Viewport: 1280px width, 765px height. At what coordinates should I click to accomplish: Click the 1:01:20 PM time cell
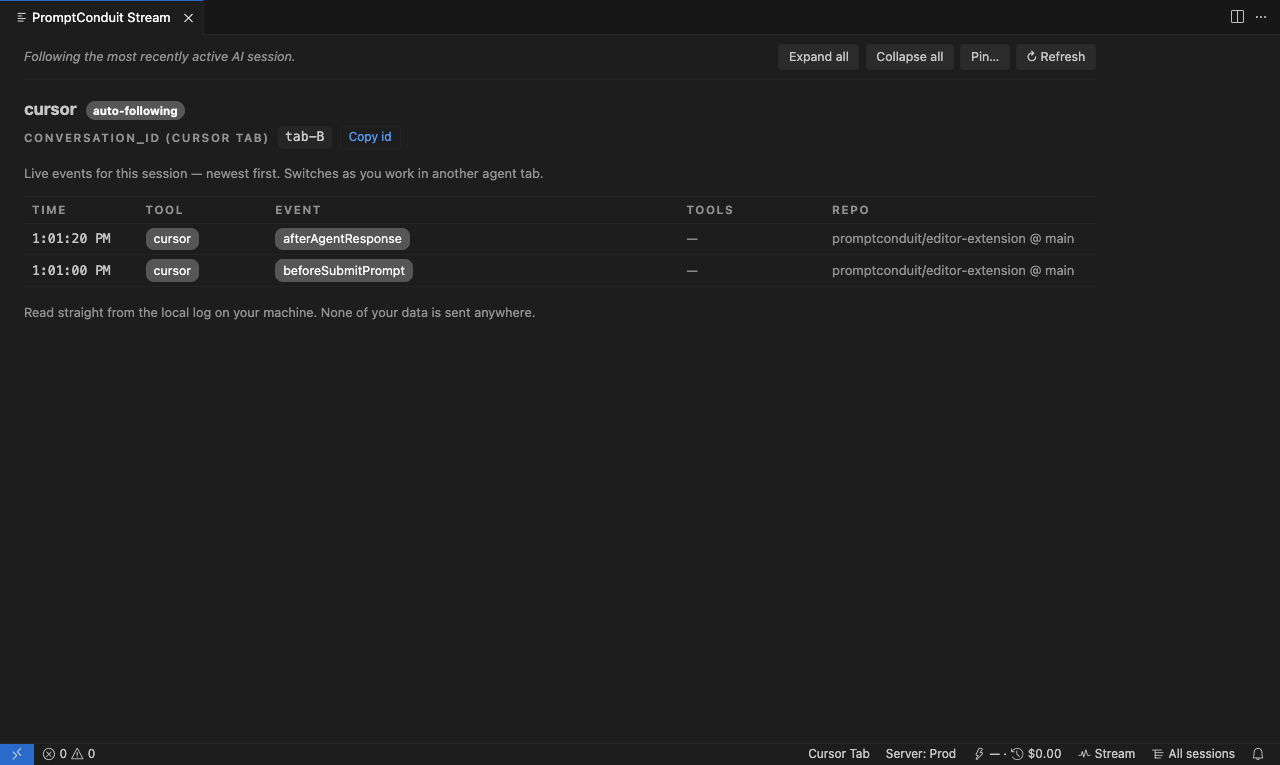coord(71,239)
